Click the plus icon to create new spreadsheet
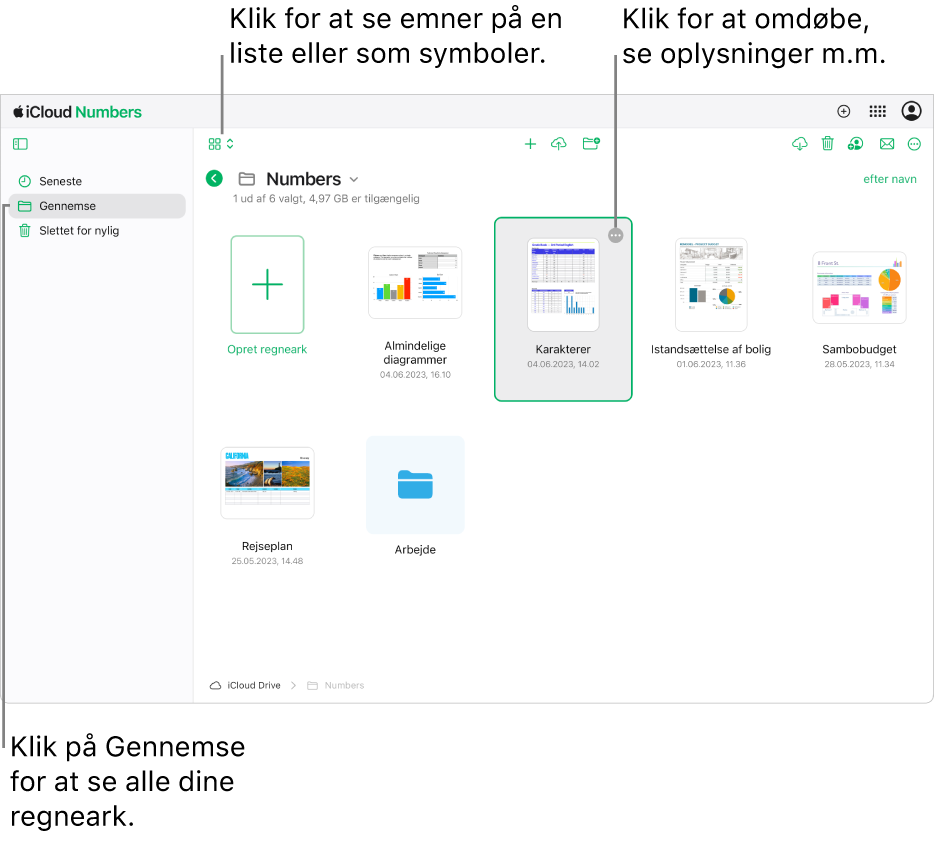Viewport: 935px width, 844px height. coord(530,144)
